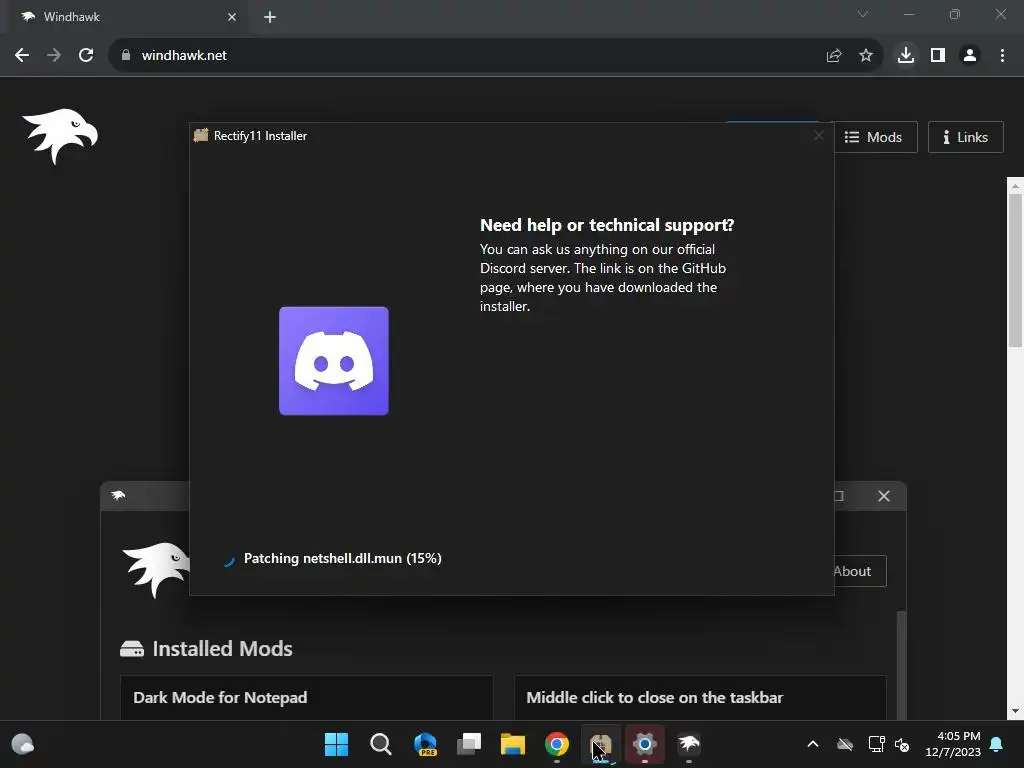Toggle Chrome side panel icon
The width and height of the screenshot is (1024, 768).
click(938, 56)
